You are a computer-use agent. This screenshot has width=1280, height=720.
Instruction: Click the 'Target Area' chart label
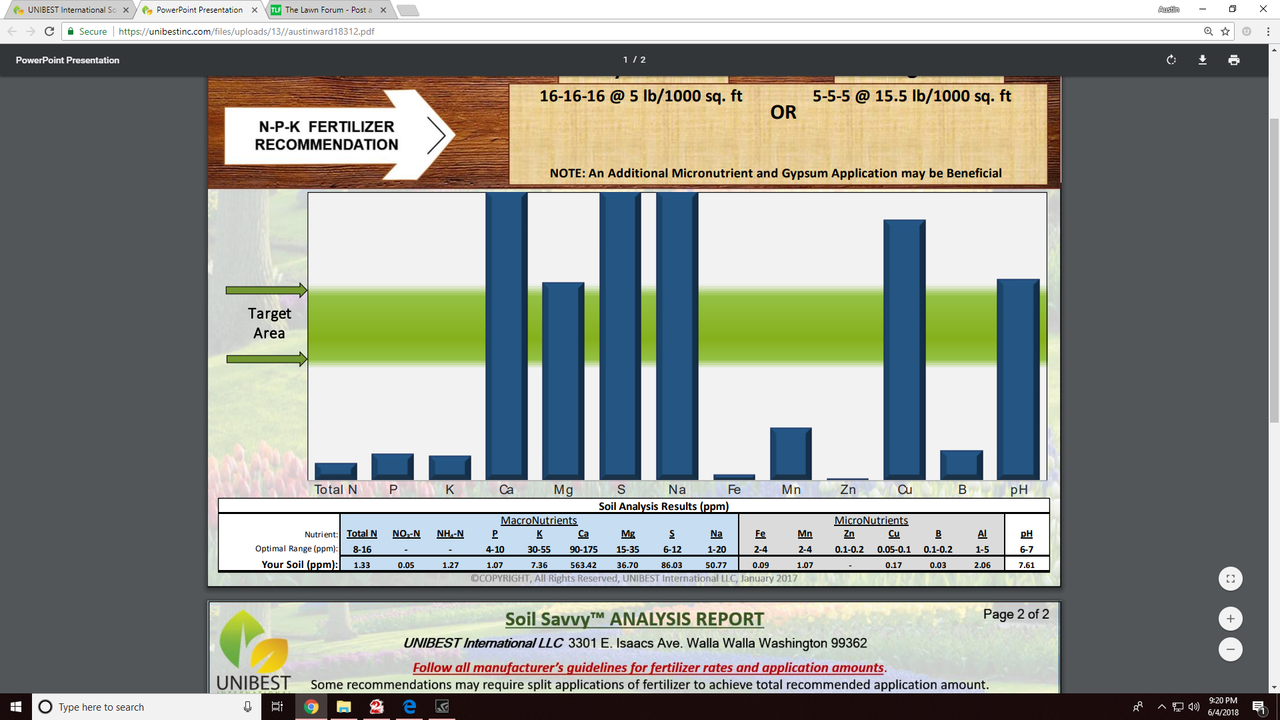tap(269, 323)
